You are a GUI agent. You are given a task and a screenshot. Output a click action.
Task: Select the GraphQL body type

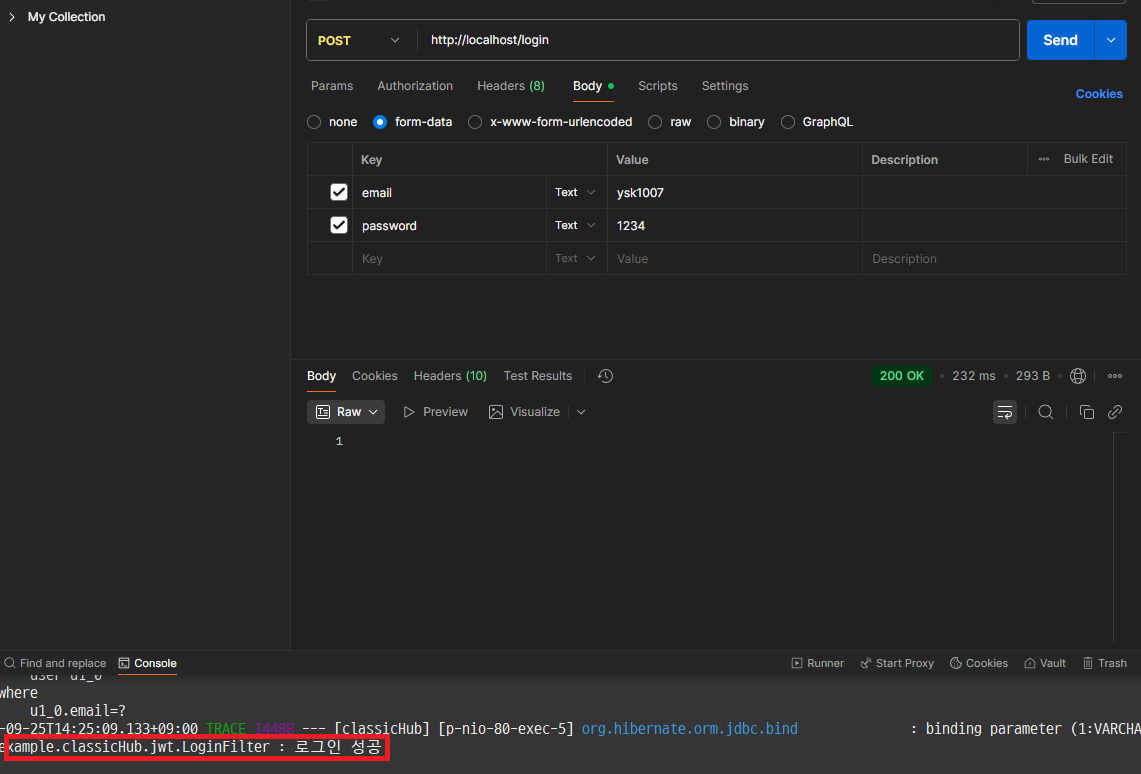click(787, 122)
